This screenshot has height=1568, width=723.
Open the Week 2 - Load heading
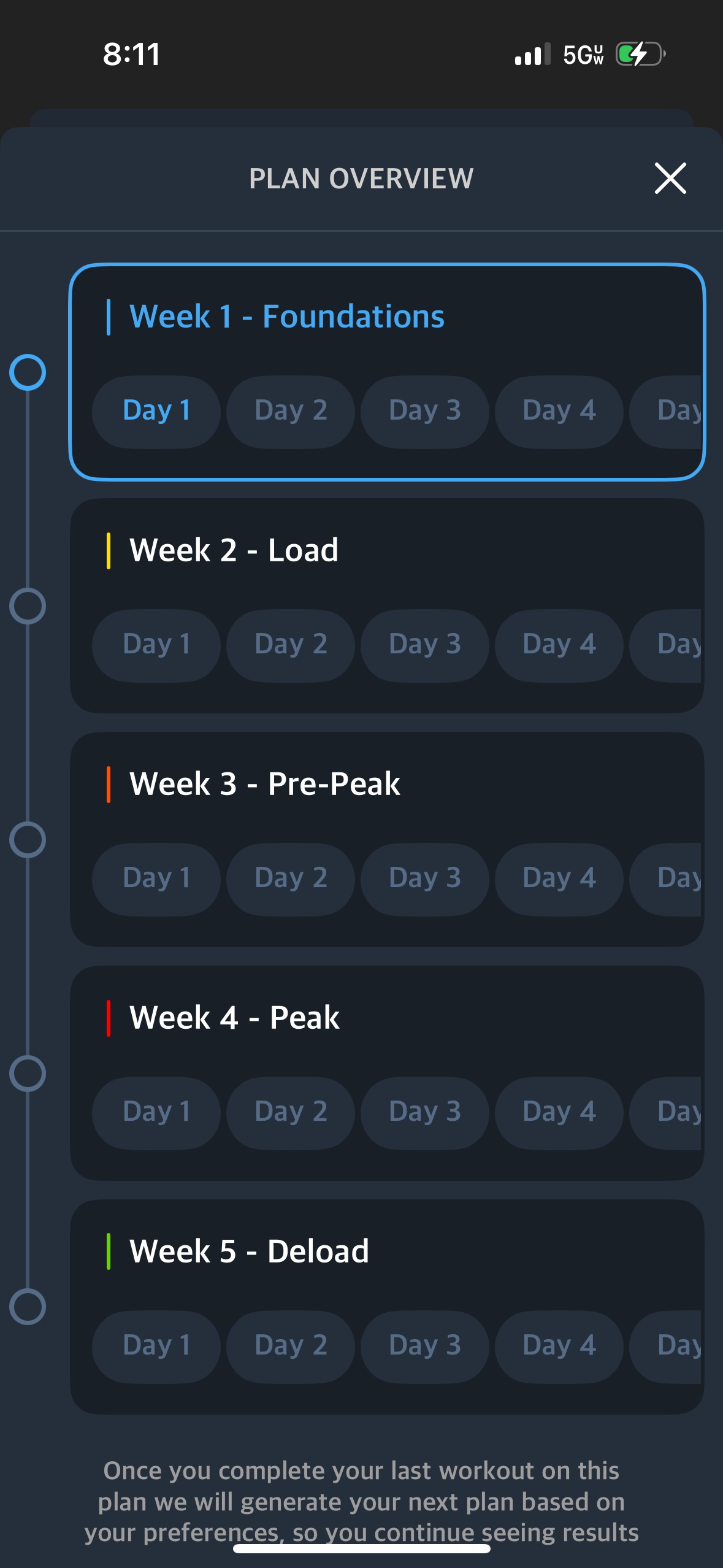tap(234, 550)
